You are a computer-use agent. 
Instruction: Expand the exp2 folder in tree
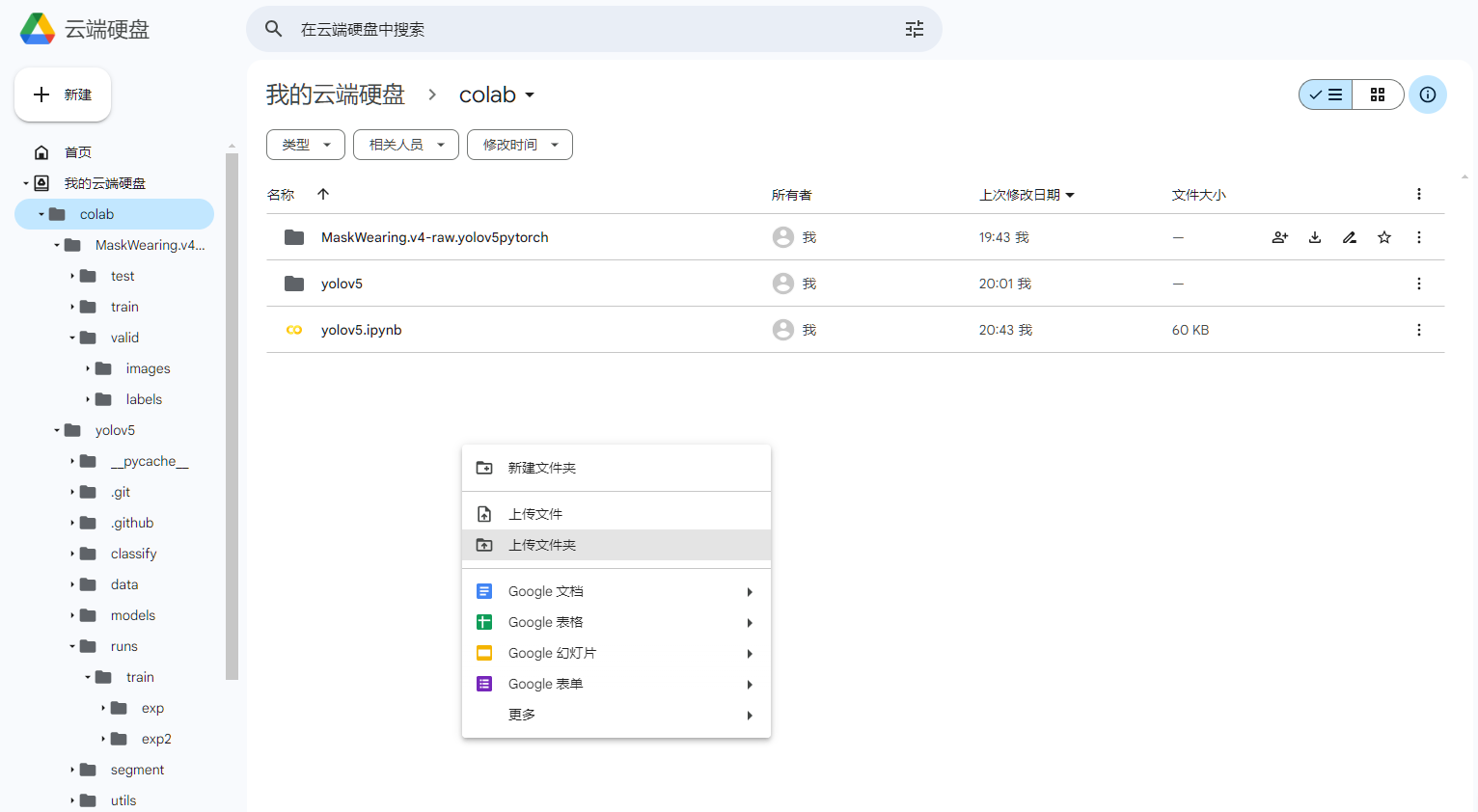(x=103, y=739)
